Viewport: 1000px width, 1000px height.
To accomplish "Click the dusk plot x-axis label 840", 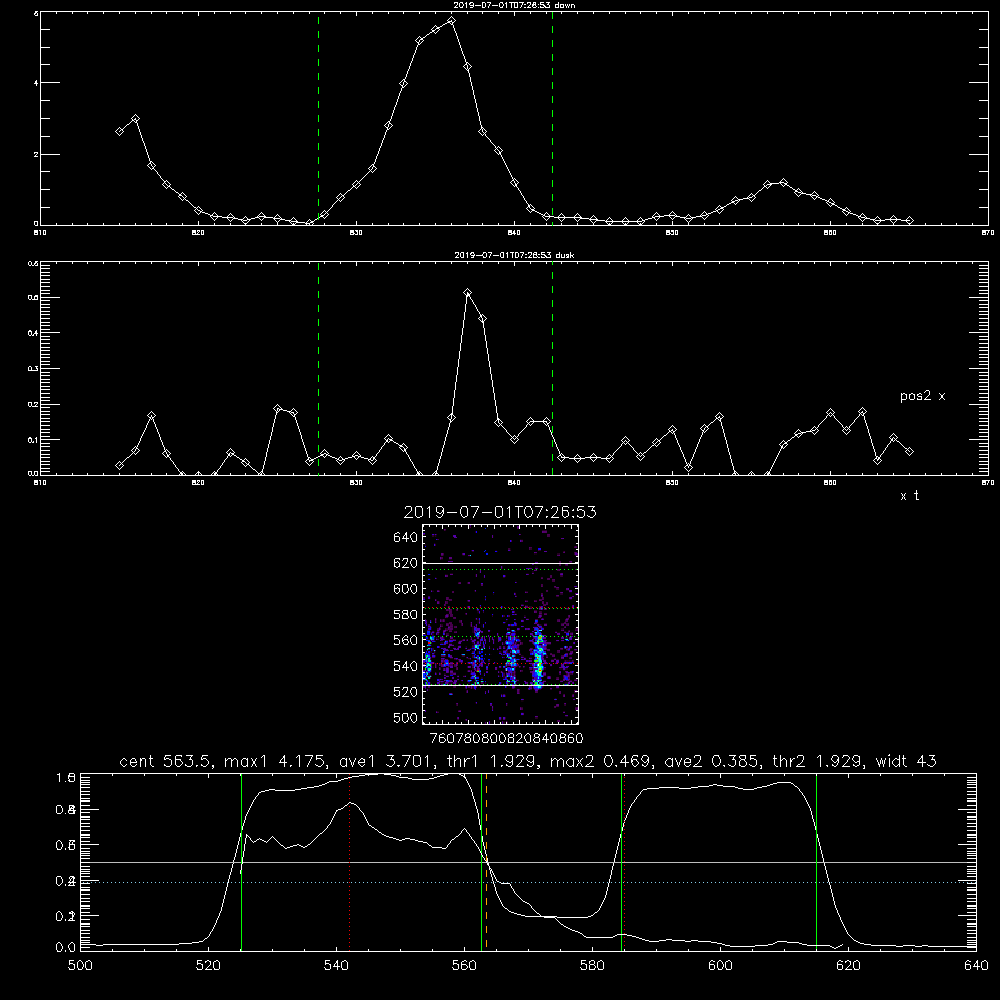I will [x=514, y=483].
